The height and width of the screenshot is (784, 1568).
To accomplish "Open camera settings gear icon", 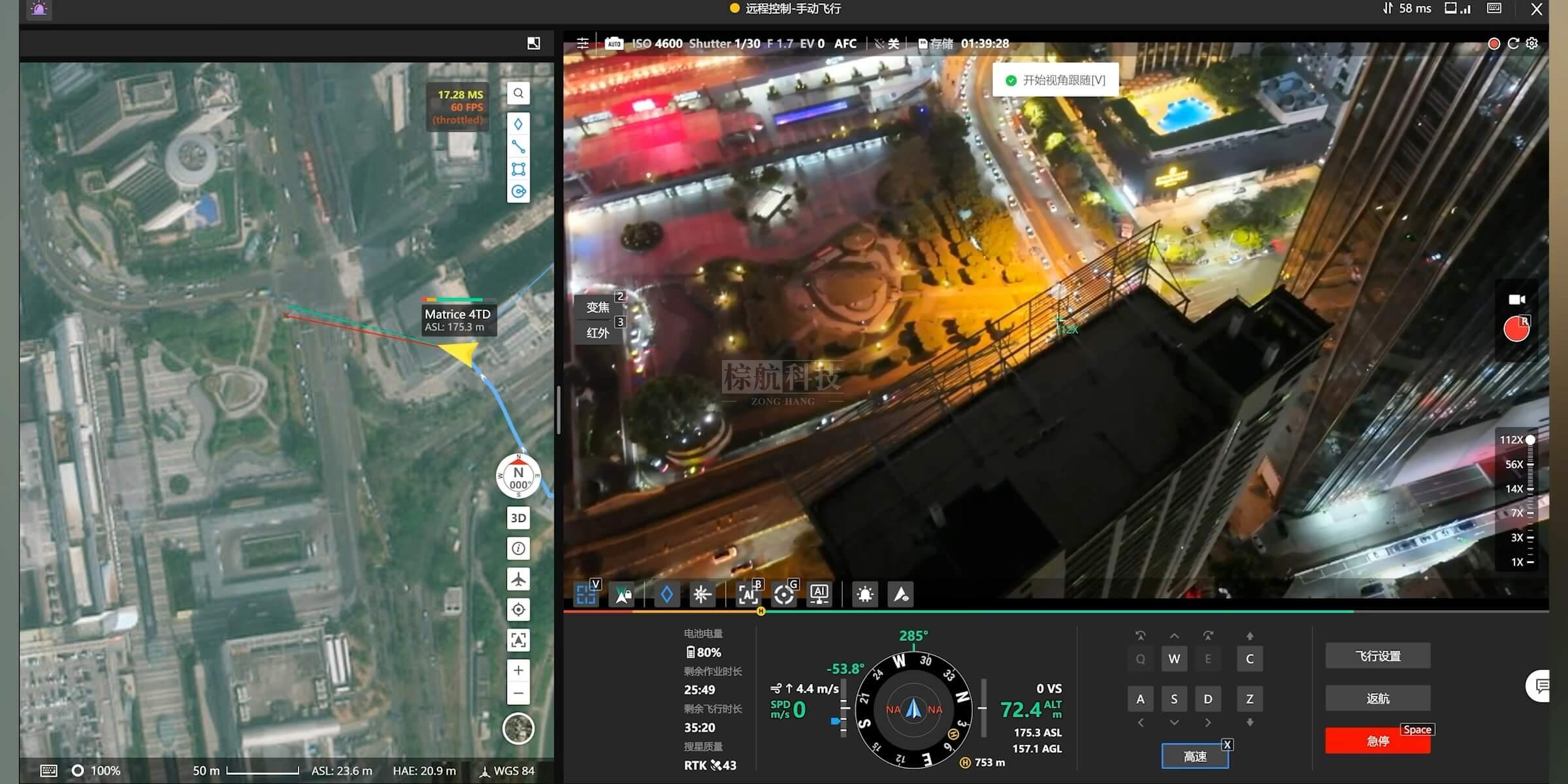I will (1532, 44).
